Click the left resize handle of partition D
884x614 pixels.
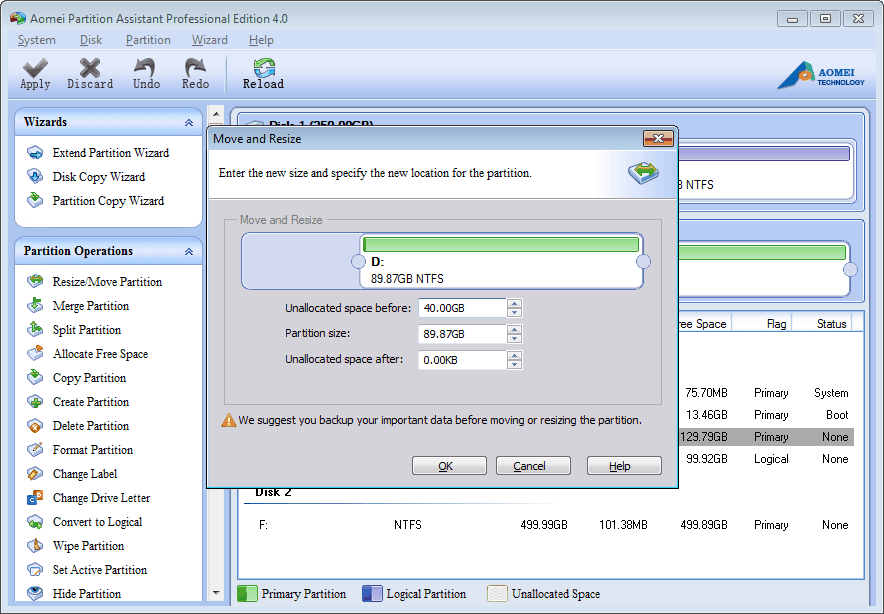[358, 261]
